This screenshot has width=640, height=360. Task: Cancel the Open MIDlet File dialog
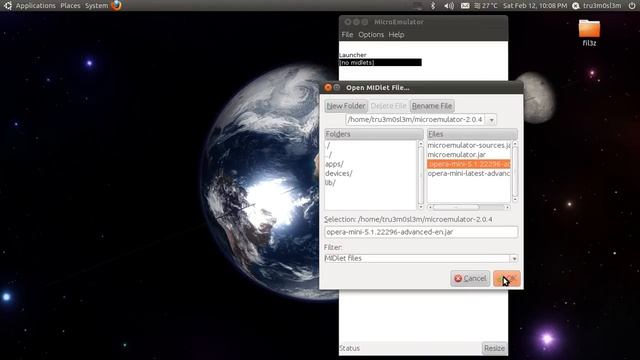point(470,278)
